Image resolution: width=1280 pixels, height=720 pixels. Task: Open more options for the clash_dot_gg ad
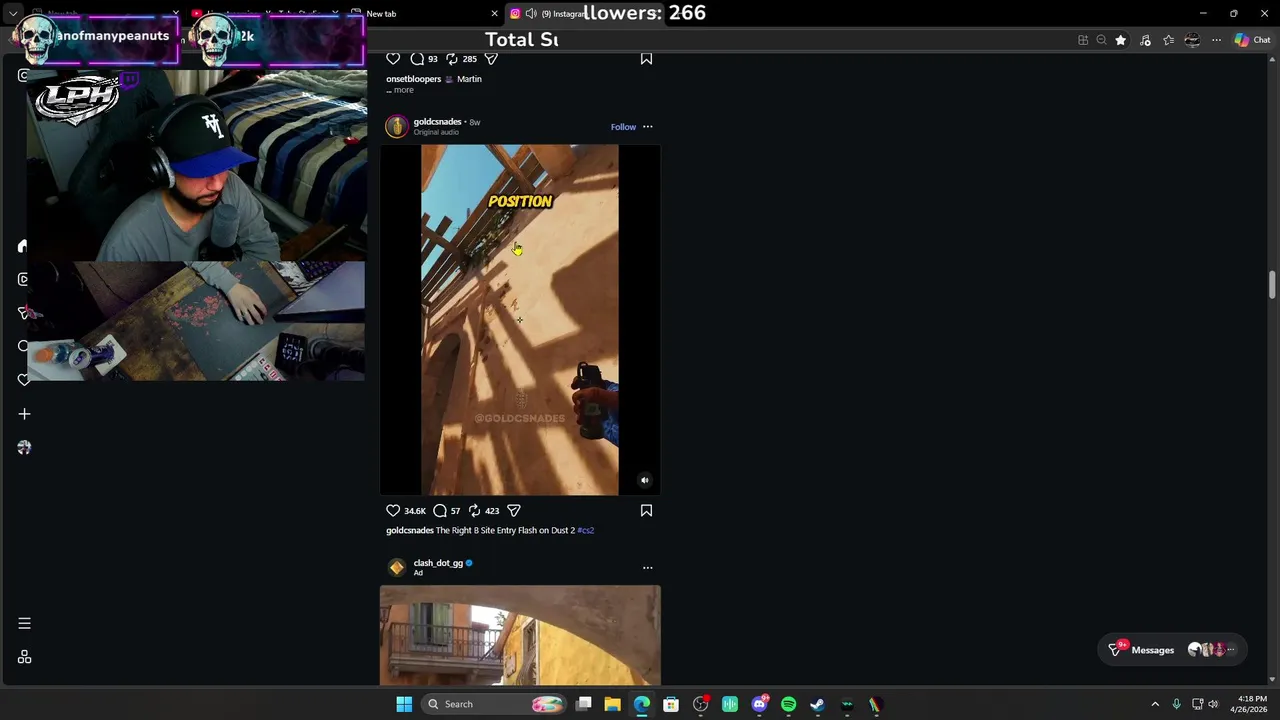pyautogui.click(x=647, y=568)
